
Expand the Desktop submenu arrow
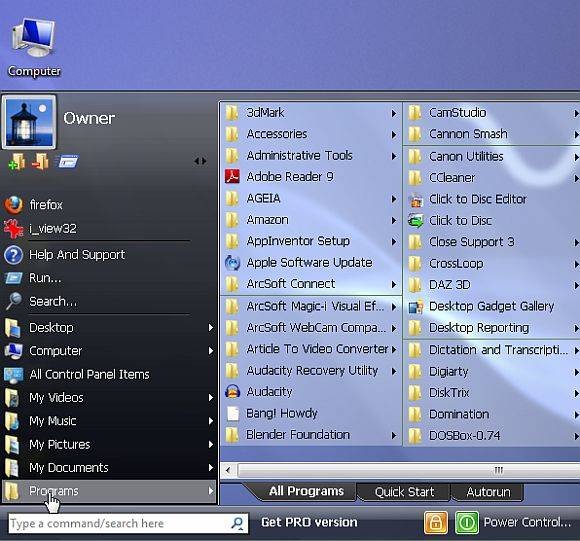[x=210, y=328]
